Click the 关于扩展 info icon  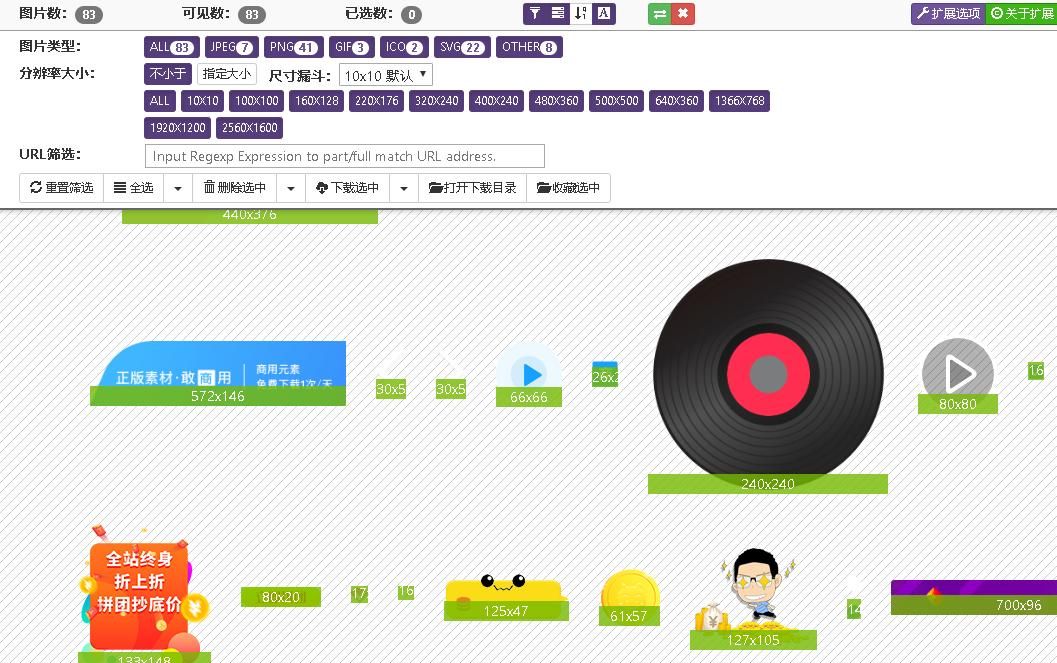(x=1019, y=13)
